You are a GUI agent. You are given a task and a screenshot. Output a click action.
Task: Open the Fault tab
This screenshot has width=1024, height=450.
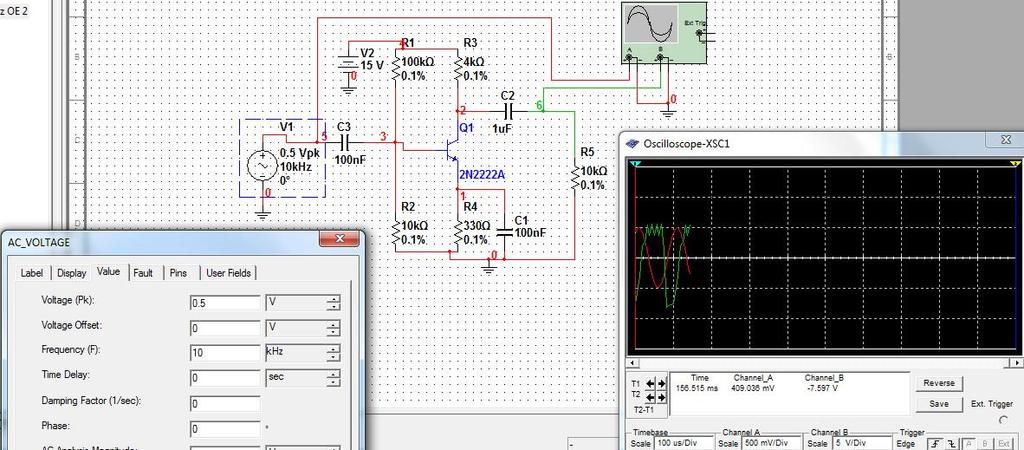click(x=143, y=273)
